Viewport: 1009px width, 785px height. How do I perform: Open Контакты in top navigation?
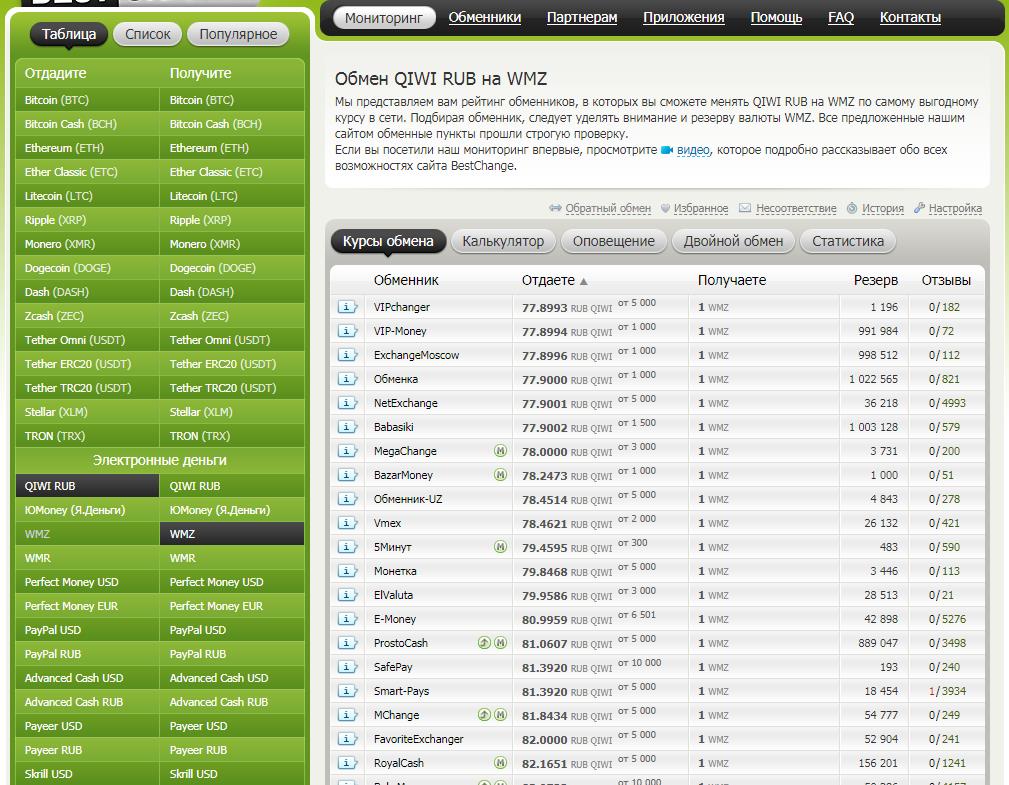[910, 17]
